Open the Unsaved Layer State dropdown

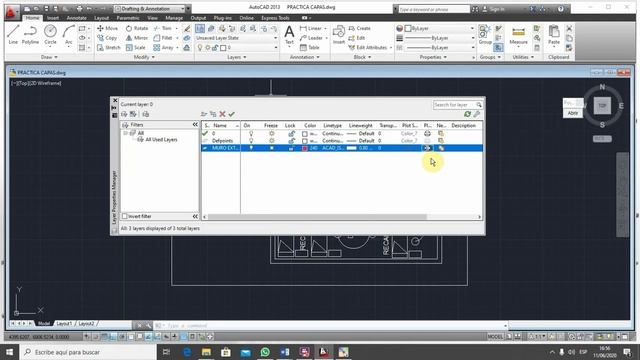pyautogui.click(x=237, y=38)
